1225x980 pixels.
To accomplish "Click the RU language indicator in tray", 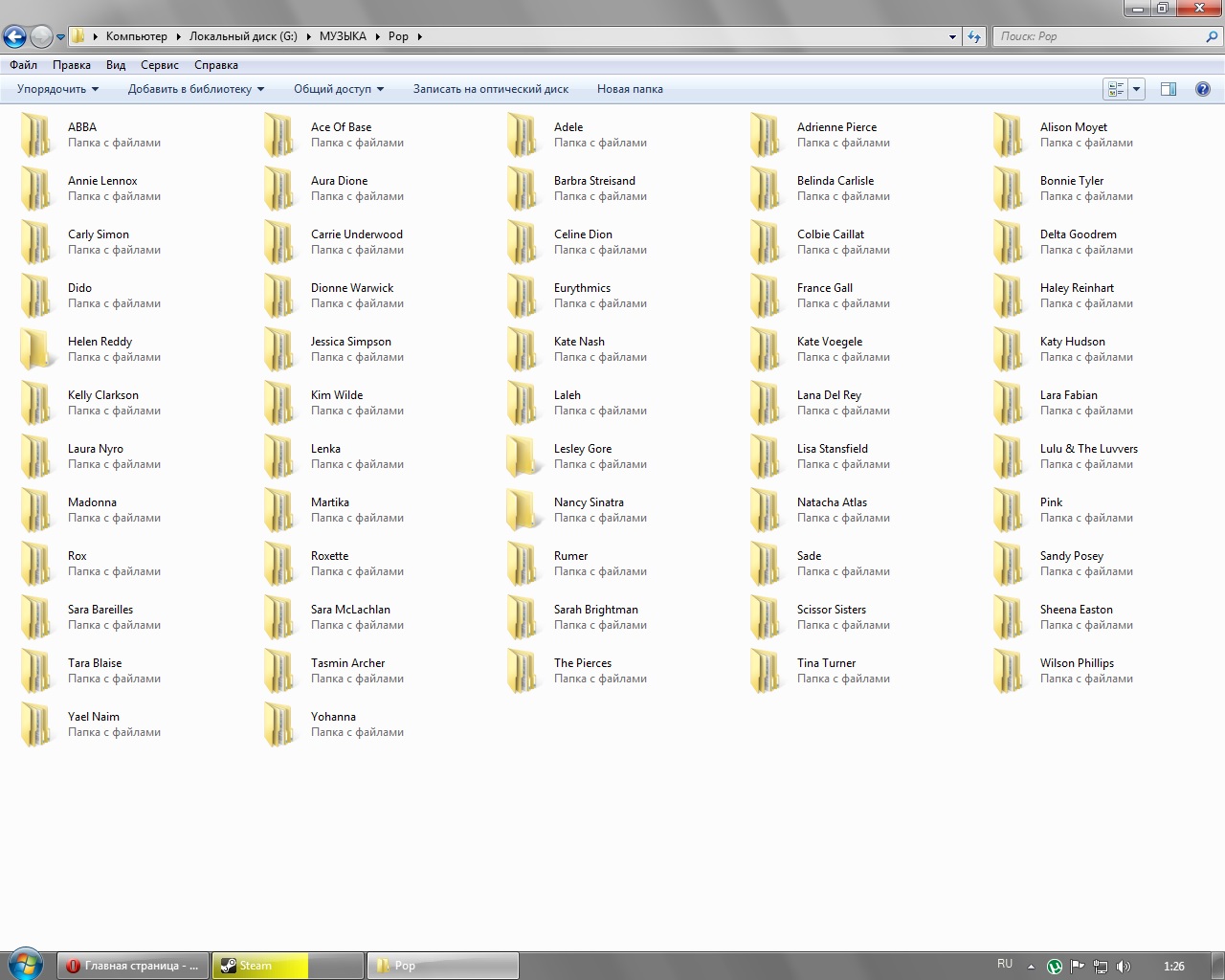I will point(1005,964).
